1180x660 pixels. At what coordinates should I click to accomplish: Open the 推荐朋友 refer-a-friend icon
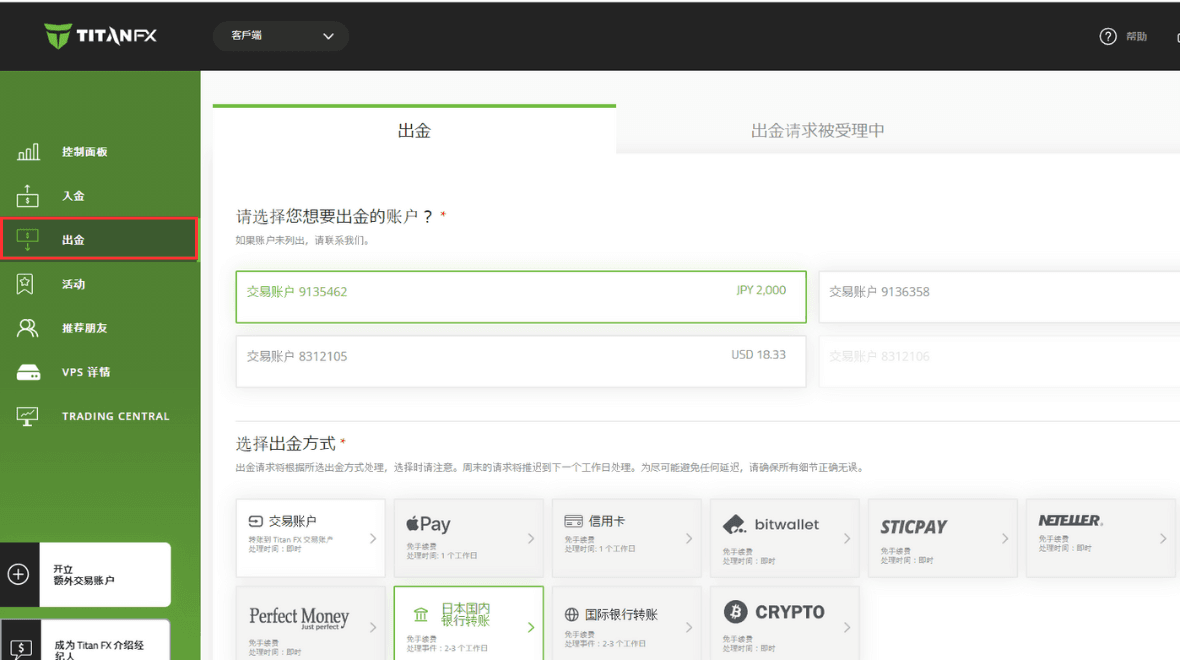28,328
